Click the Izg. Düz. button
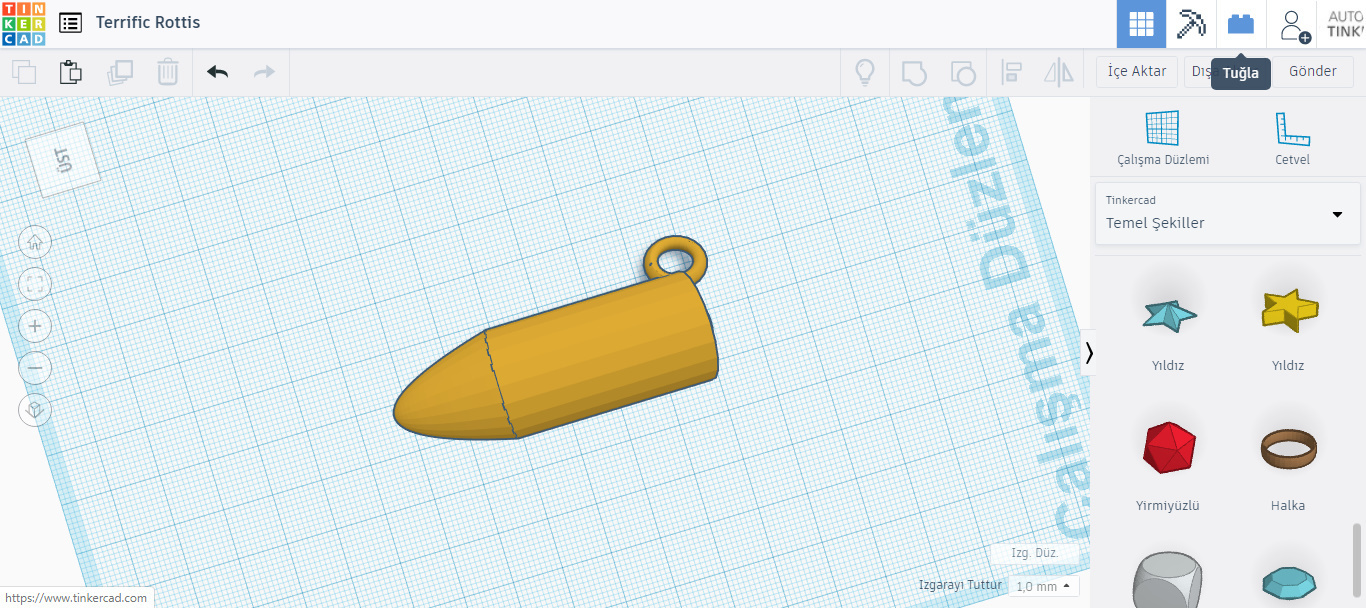The image size is (1366, 608). (x=1036, y=553)
